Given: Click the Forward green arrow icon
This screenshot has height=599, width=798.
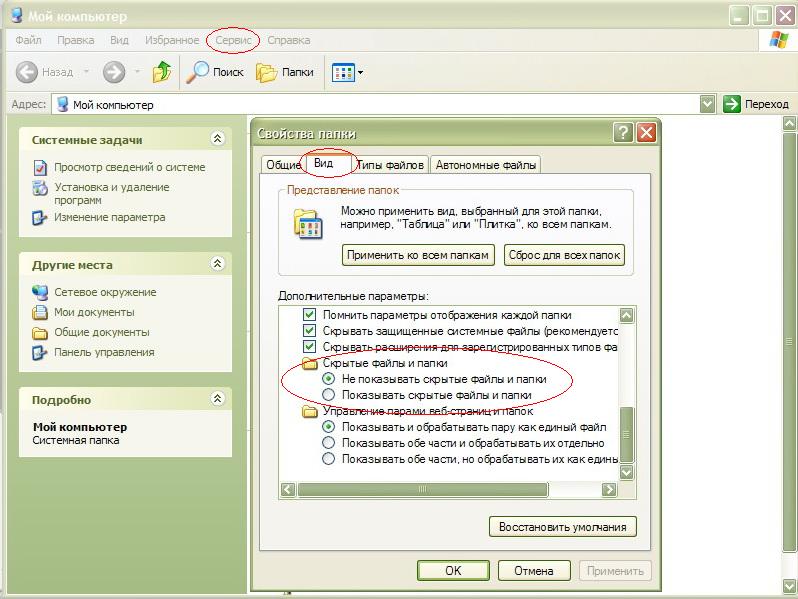Looking at the screenshot, I should (114, 72).
